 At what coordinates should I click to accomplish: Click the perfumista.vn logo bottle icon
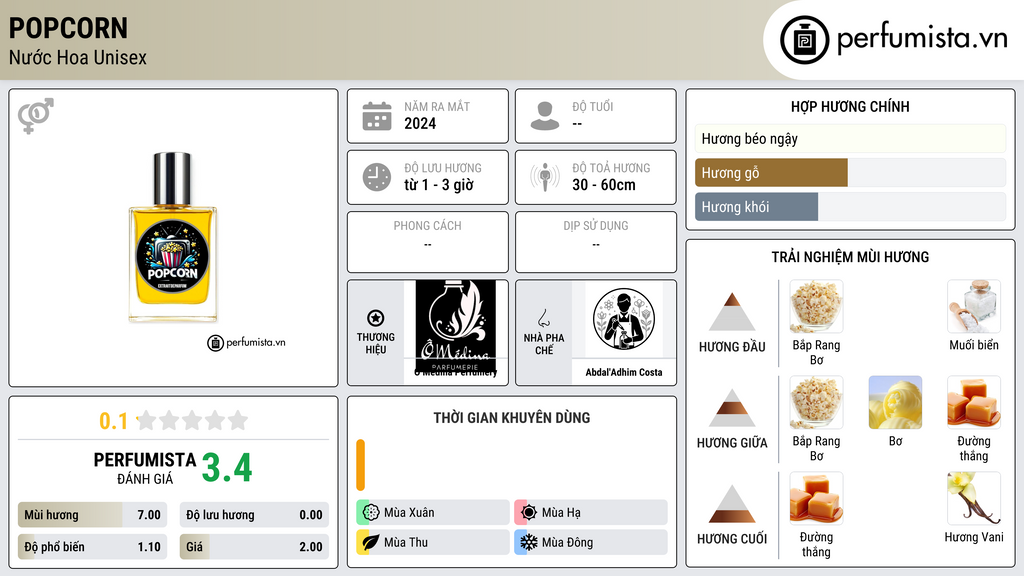tap(804, 40)
